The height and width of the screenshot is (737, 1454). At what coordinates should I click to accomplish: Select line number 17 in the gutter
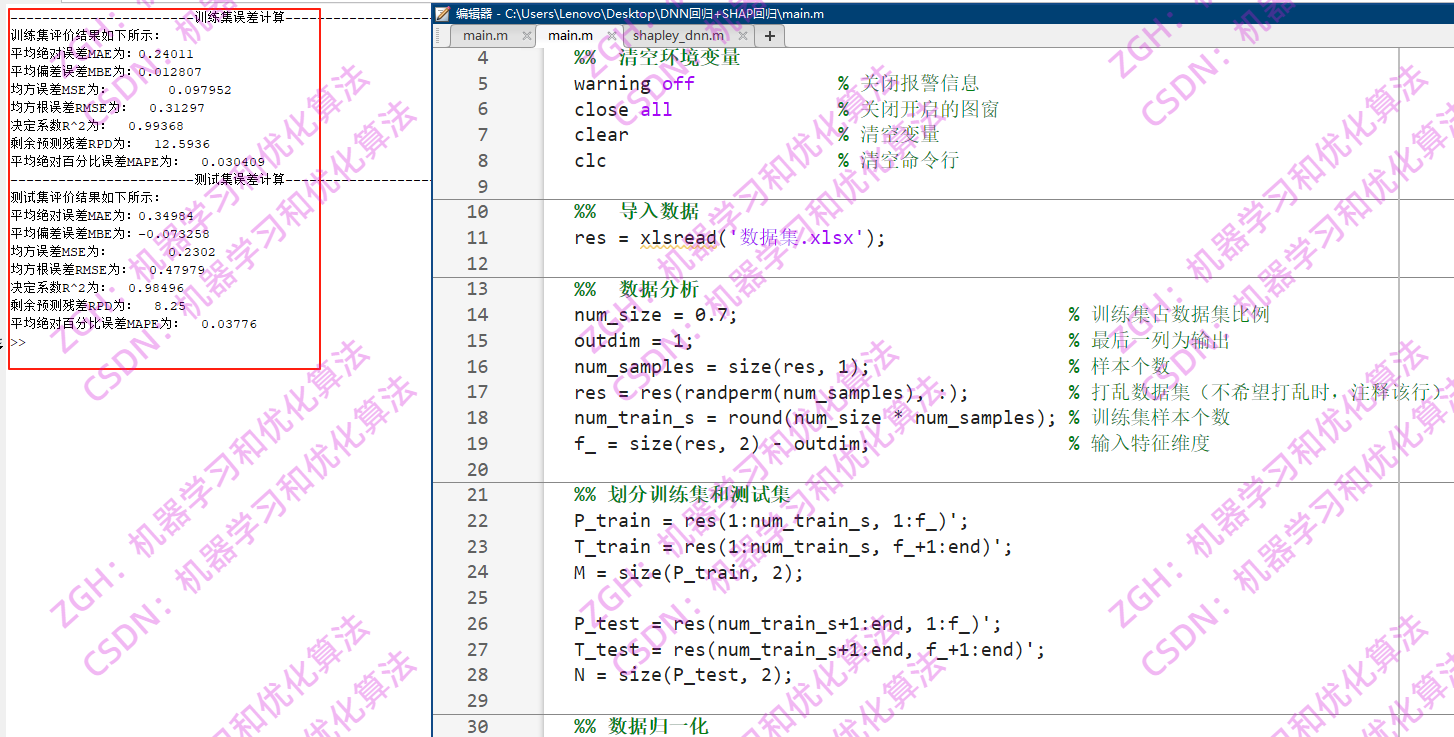pos(477,391)
